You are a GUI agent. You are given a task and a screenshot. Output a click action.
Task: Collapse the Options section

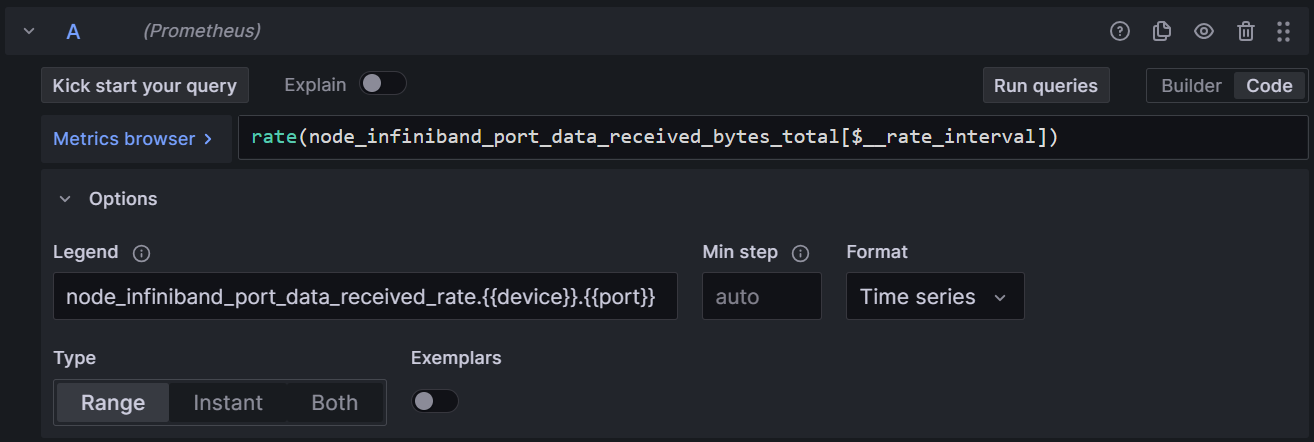65,199
